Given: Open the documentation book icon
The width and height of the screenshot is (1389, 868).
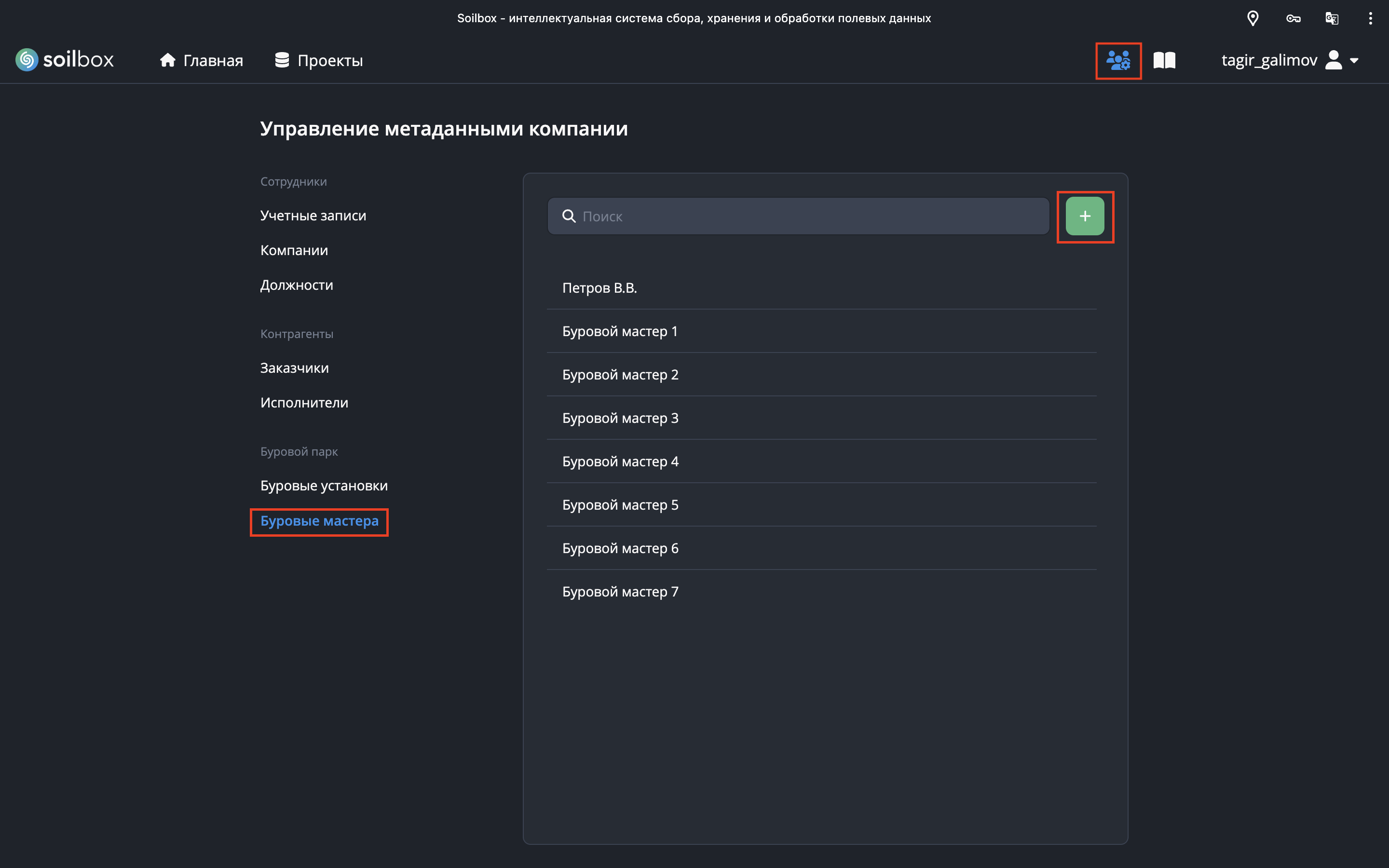Looking at the screenshot, I should point(1164,60).
